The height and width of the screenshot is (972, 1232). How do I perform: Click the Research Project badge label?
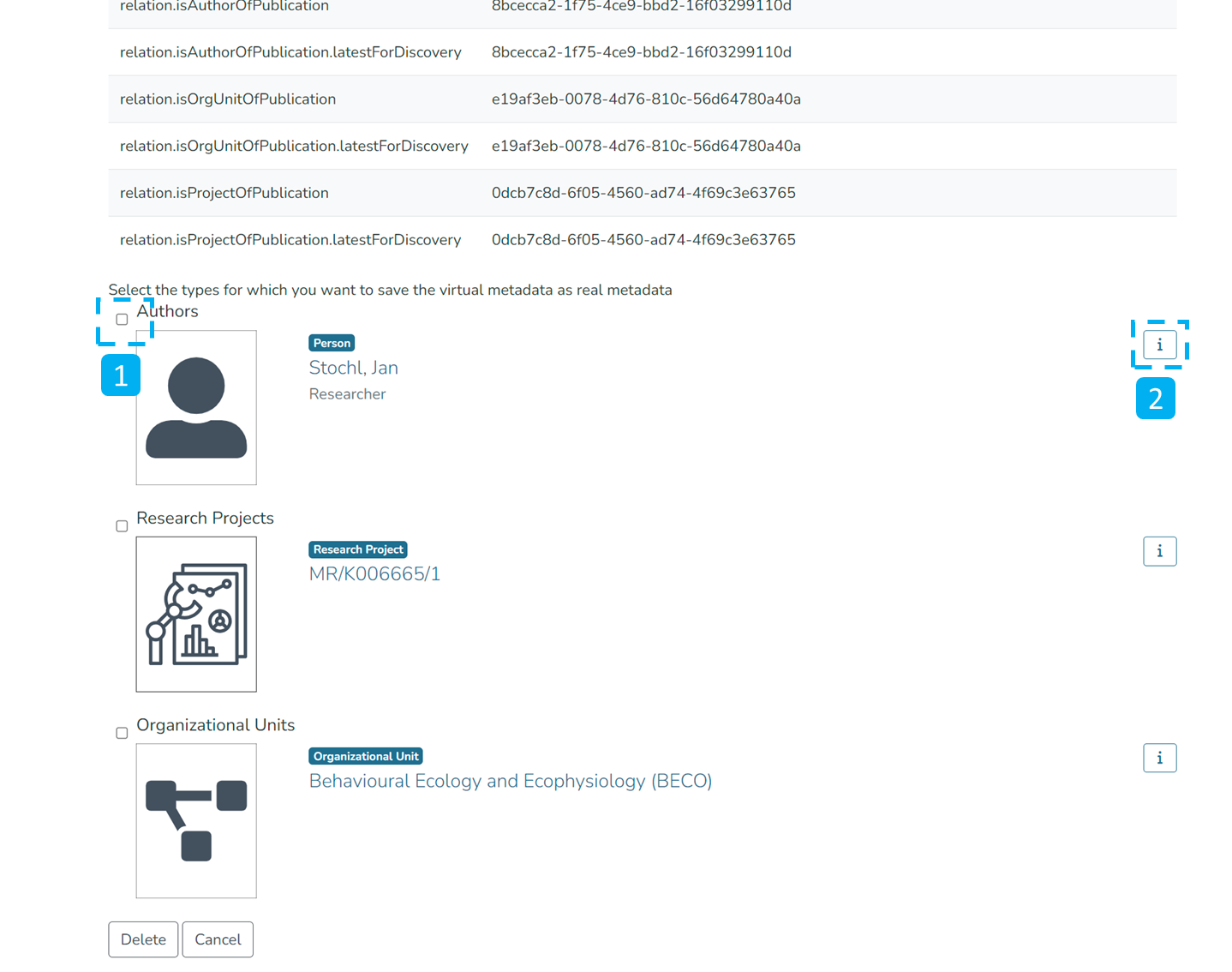pyautogui.click(x=357, y=549)
